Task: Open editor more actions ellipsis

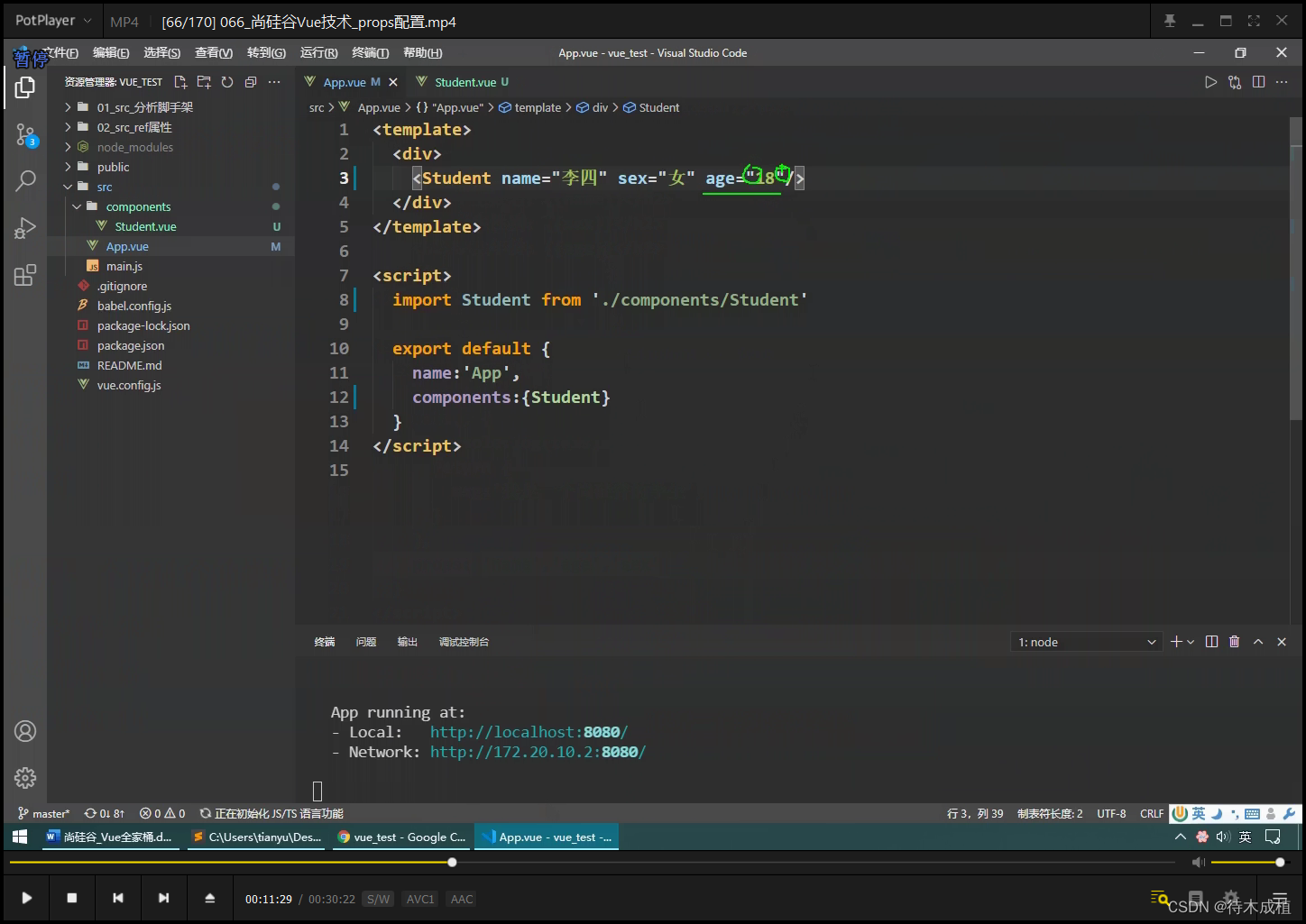Action: (x=1282, y=82)
